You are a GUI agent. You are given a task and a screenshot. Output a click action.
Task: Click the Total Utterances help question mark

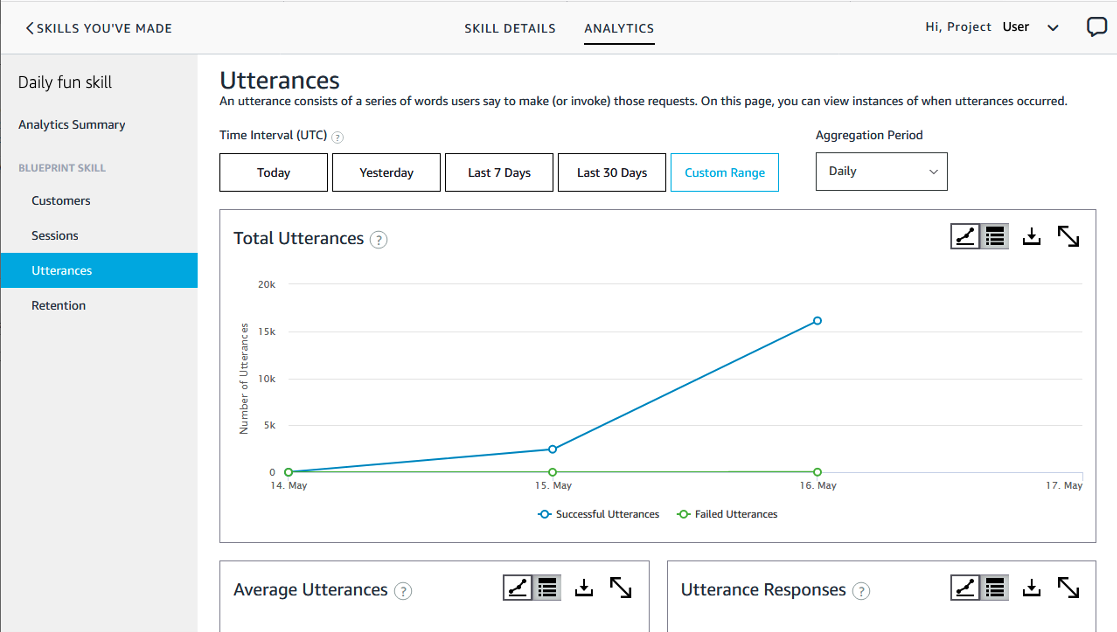pyautogui.click(x=378, y=239)
